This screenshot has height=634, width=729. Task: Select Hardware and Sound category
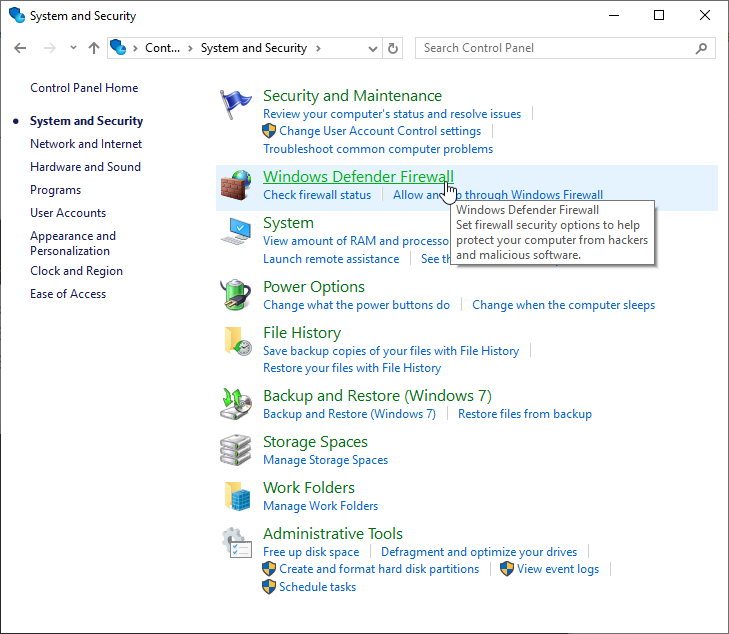[86, 167]
